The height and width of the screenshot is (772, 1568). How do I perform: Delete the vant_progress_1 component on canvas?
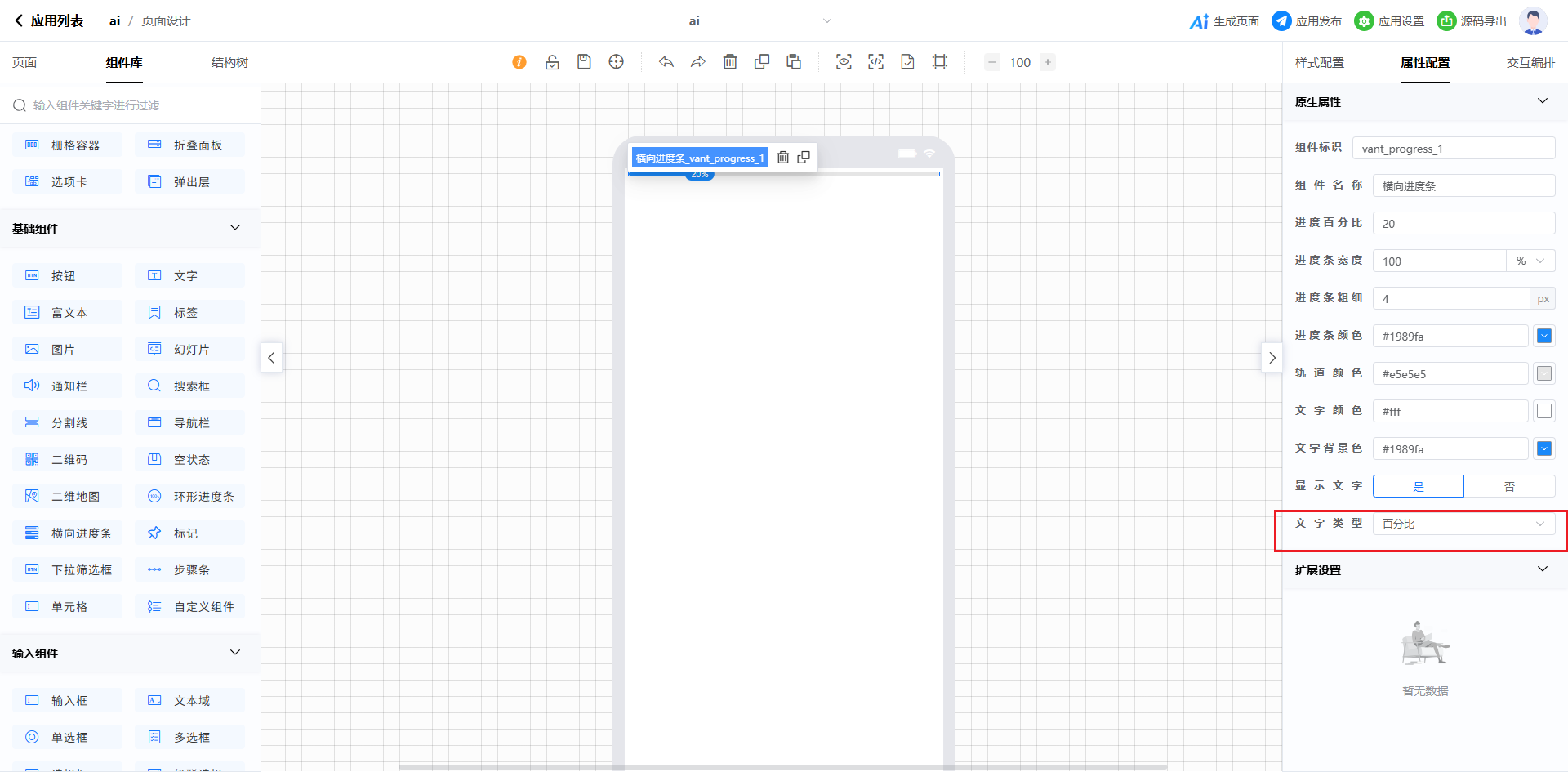coord(782,158)
